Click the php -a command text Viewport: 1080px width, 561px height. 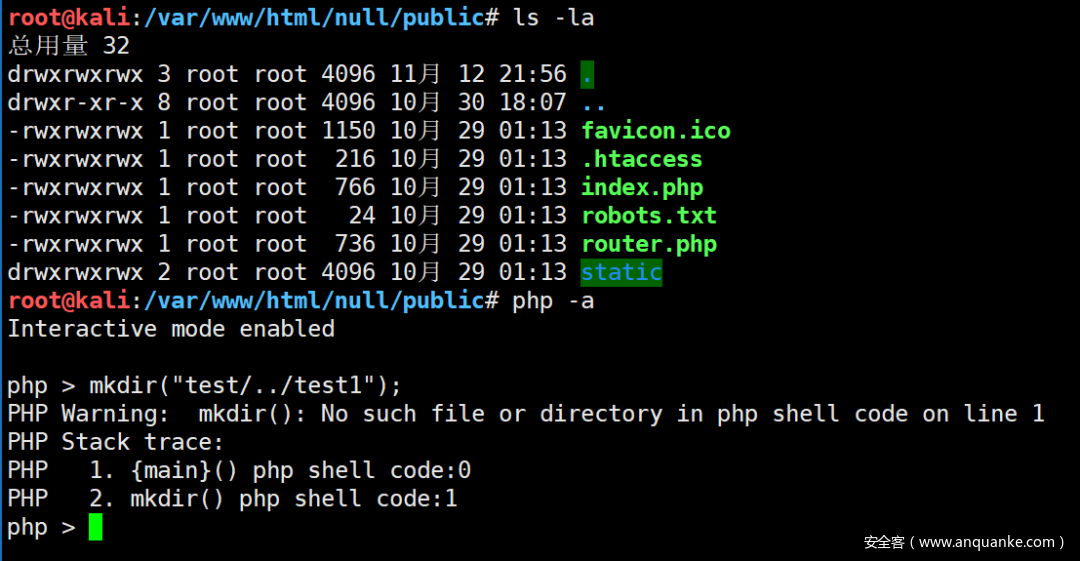[552, 301]
